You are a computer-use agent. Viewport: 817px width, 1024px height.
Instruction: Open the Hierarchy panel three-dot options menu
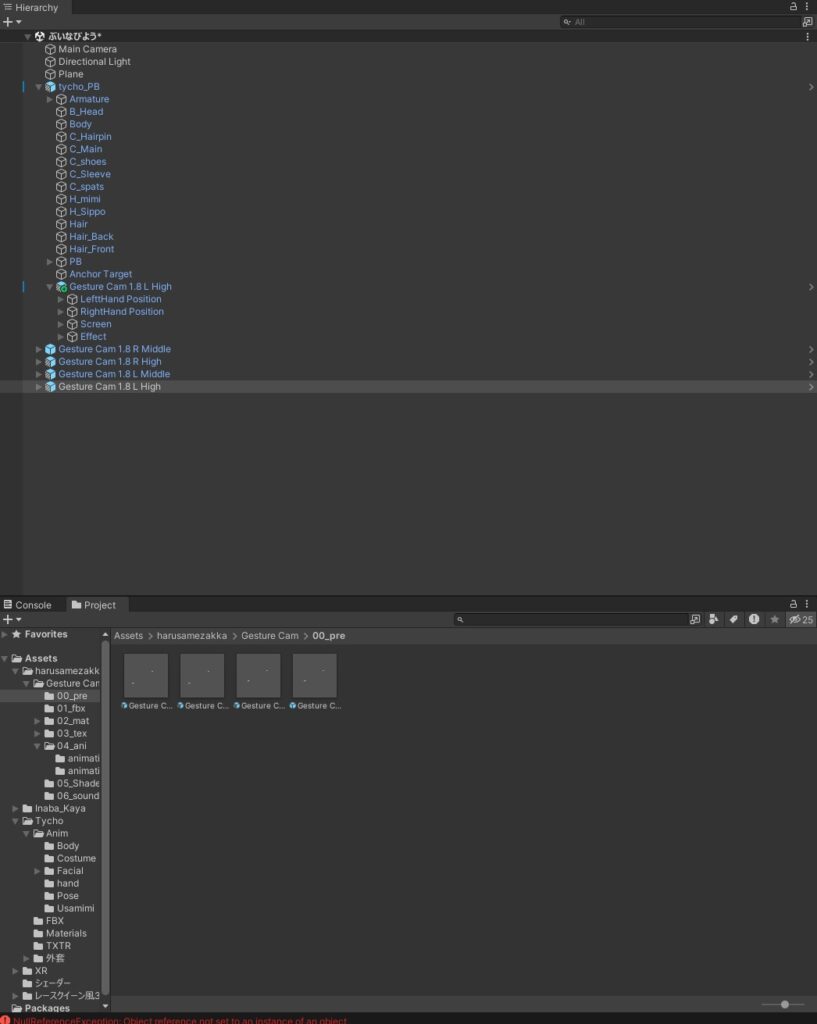[x=807, y=7]
